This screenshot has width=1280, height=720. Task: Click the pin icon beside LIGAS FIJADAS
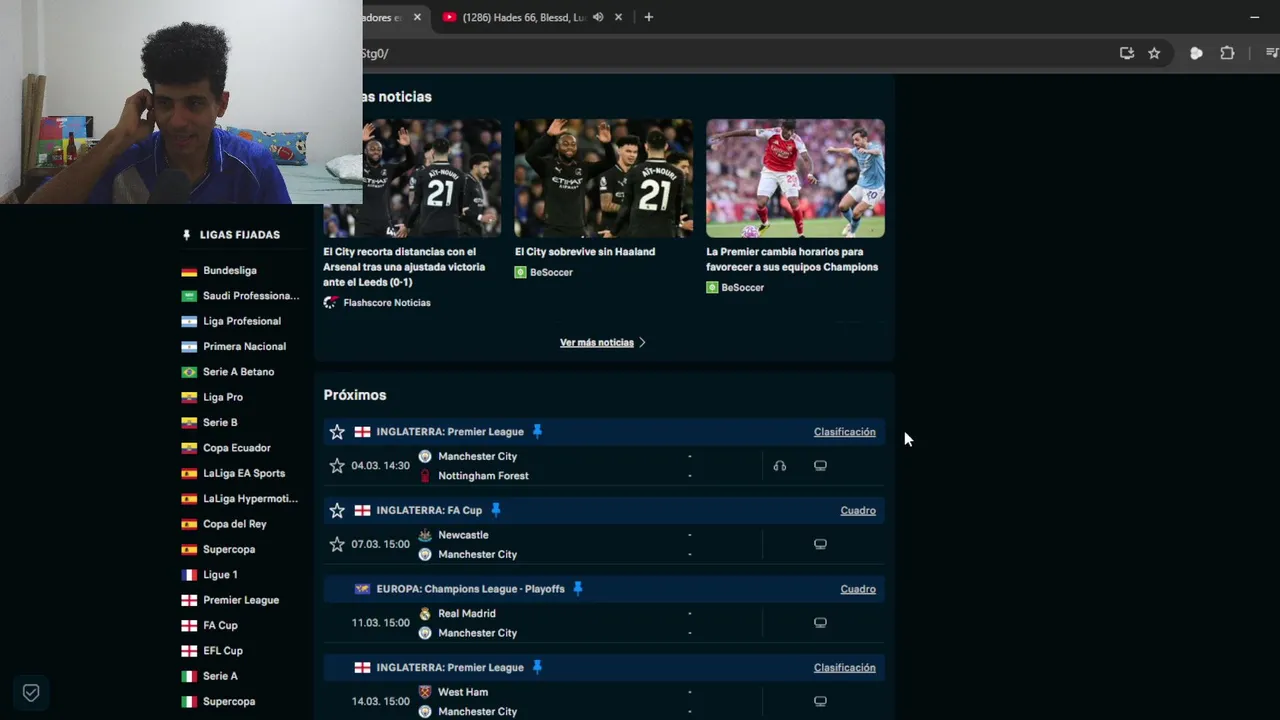[186, 235]
